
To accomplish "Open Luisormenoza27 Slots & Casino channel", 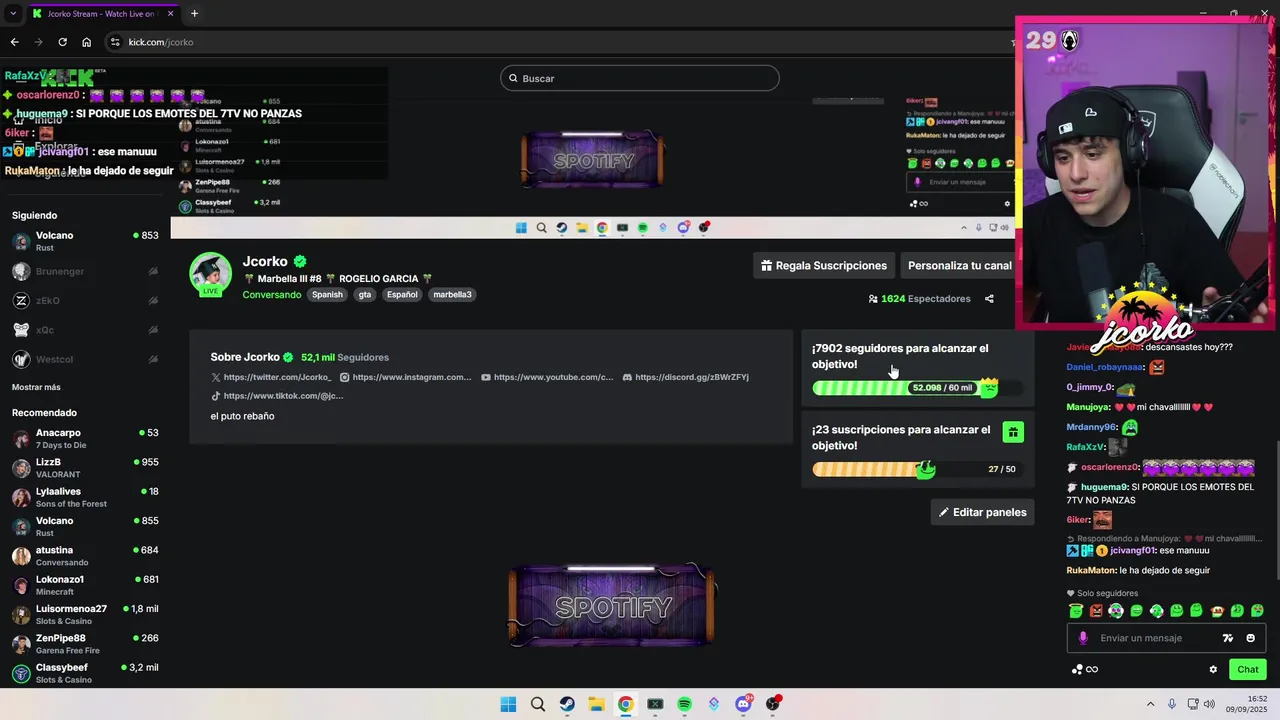I will (x=85, y=614).
